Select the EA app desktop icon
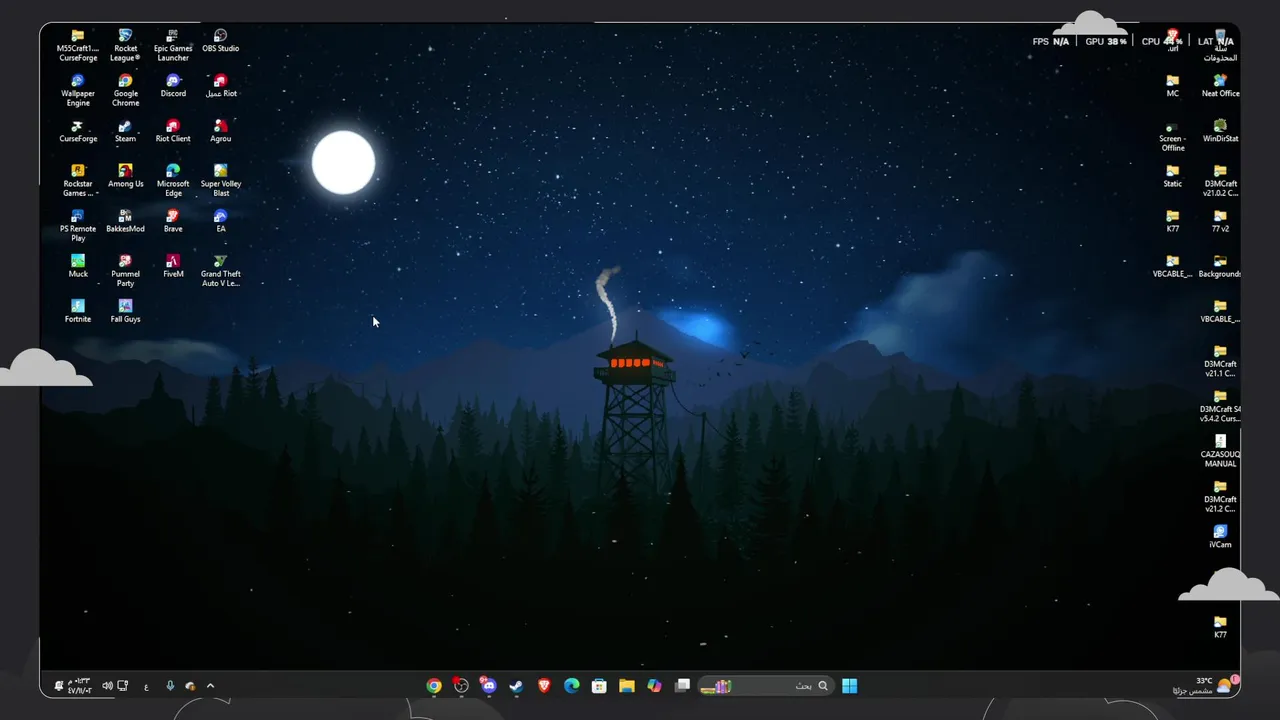The image size is (1280, 720). pos(221,221)
